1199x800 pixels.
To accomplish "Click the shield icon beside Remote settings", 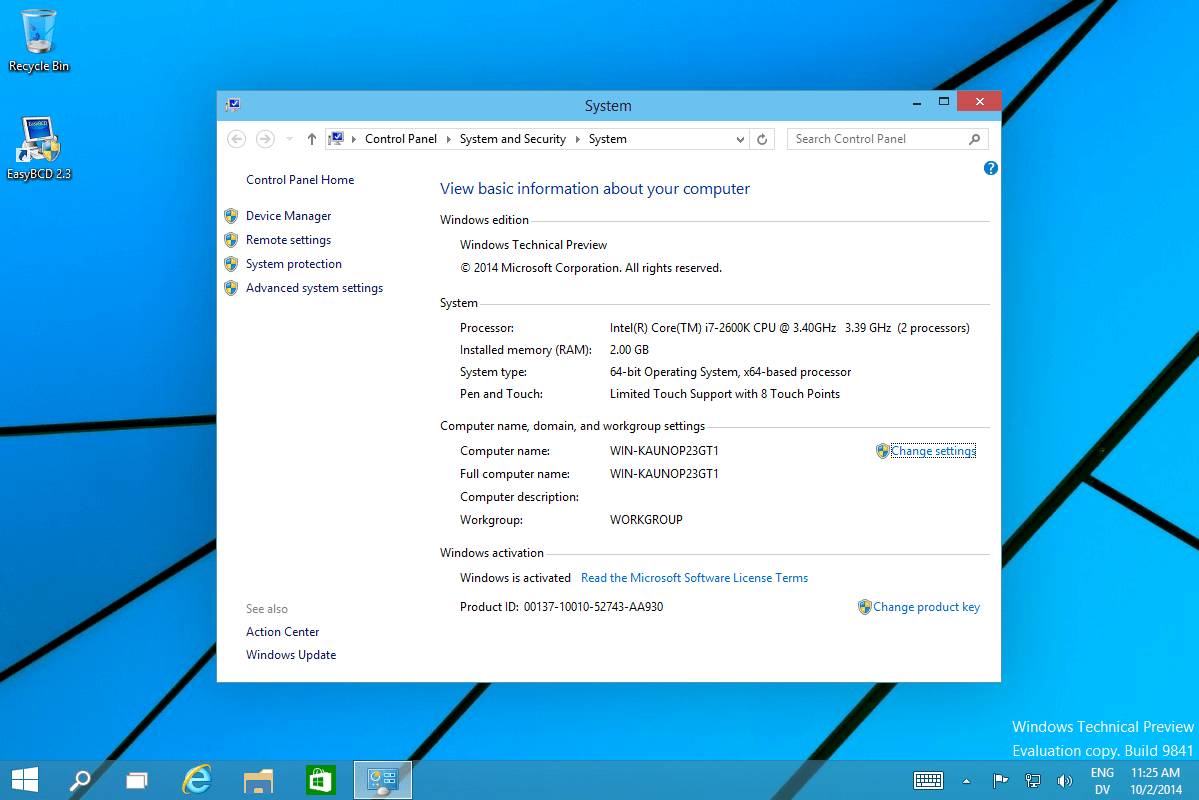I will [231, 239].
